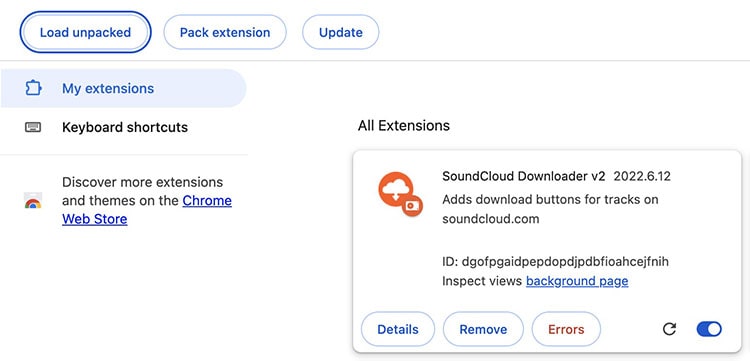Click the Adds download buttons description text
Image resolution: width=750 pixels, height=361 pixels.
coord(550,209)
